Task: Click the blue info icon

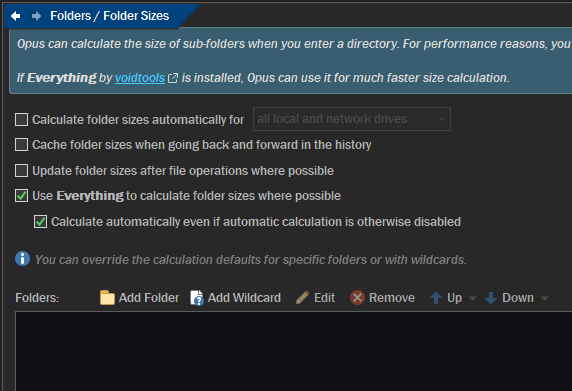Action: tap(23, 259)
